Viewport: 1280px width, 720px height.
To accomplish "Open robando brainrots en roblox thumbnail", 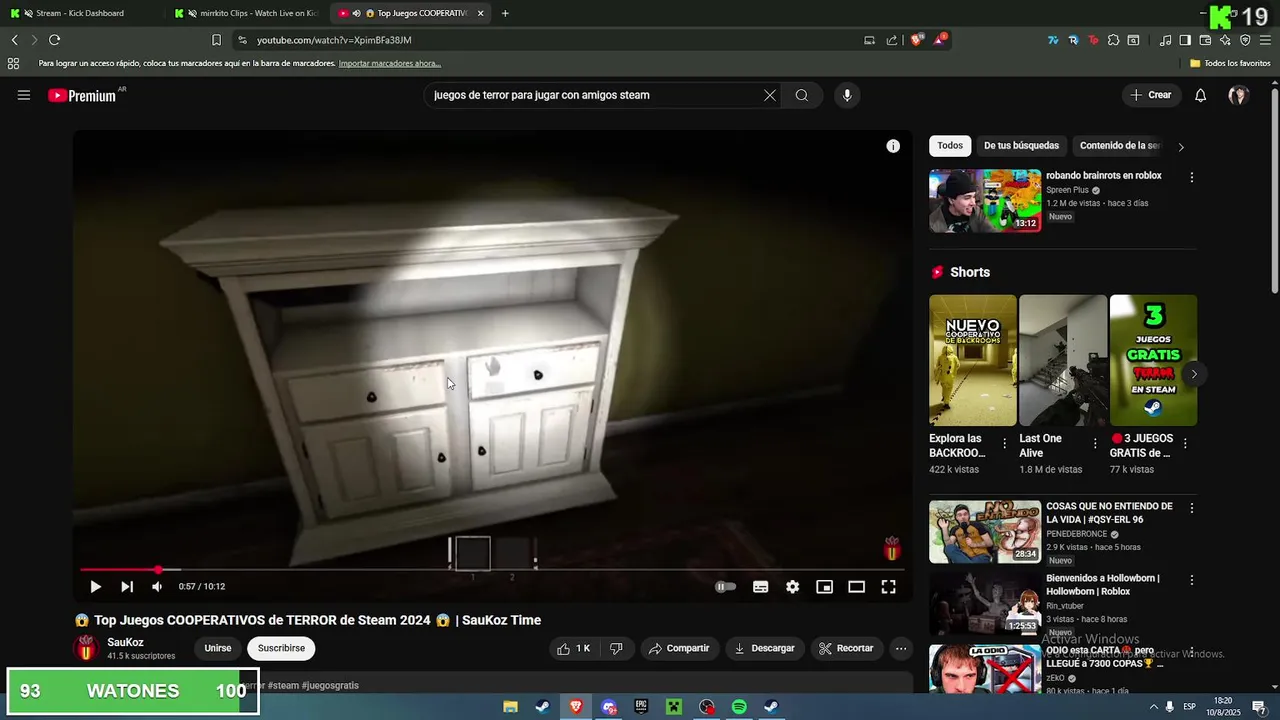I will tap(985, 201).
